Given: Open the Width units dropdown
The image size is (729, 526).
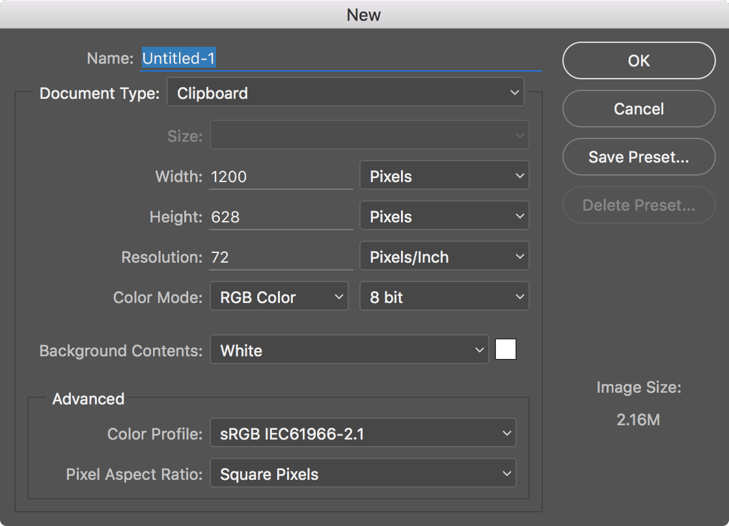Looking at the screenshot, I should click(444, 176).
